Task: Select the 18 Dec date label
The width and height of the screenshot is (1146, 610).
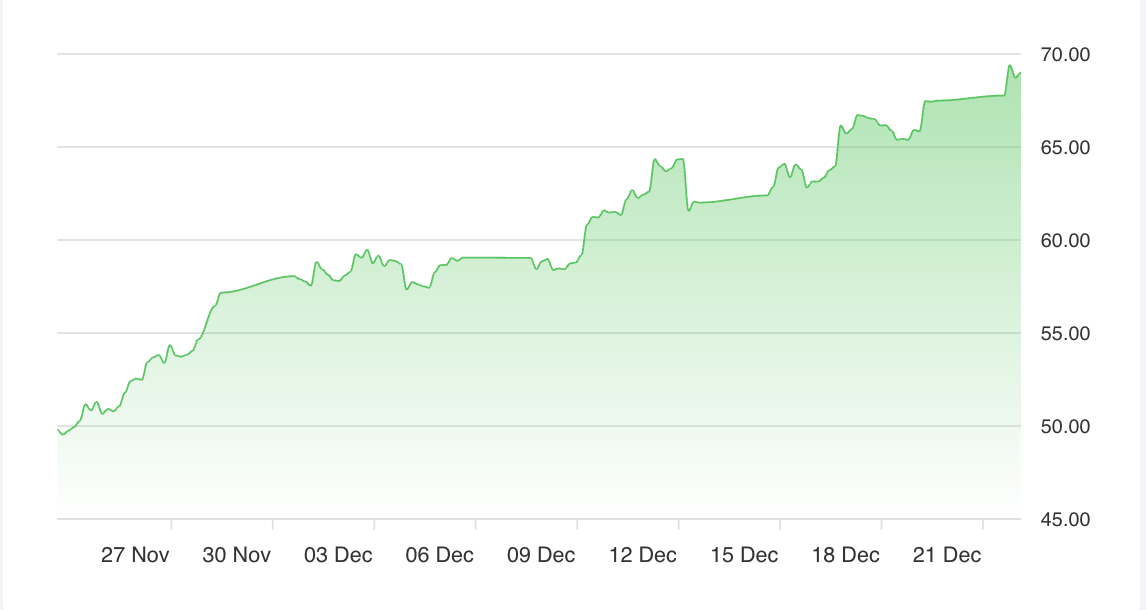Action: pos(846,555)
